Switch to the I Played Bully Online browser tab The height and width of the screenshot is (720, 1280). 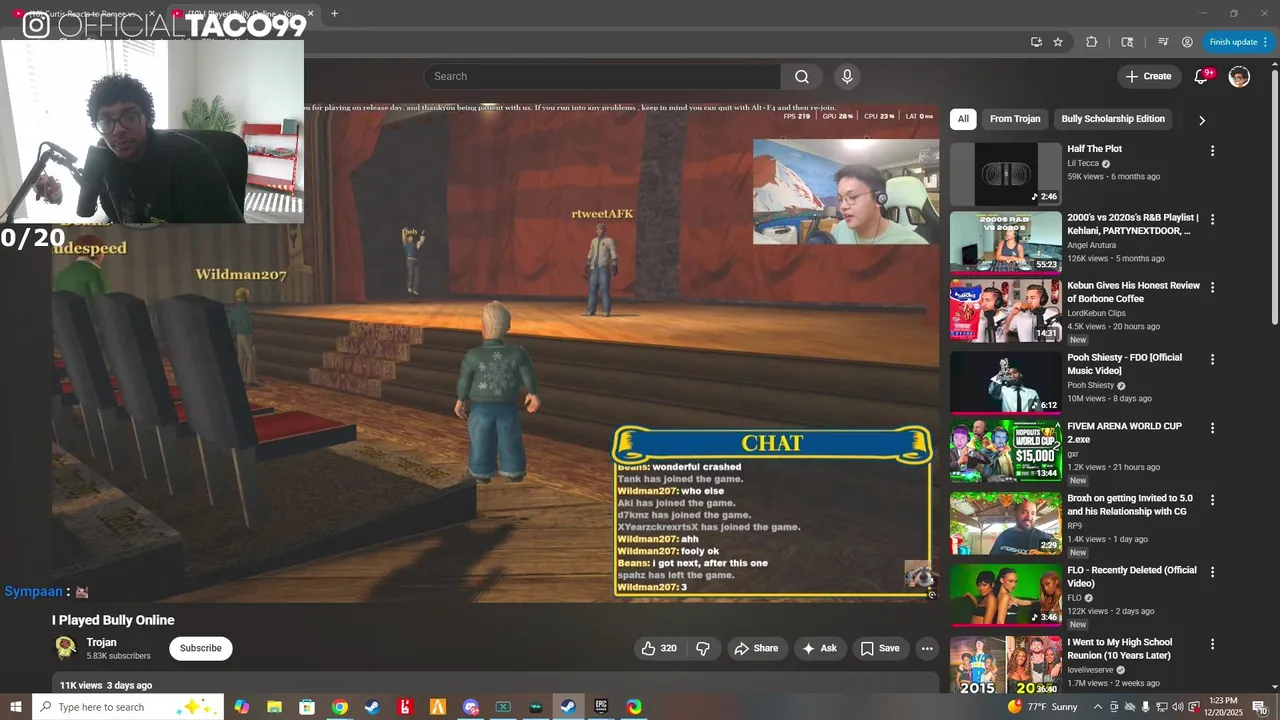(242, 14)
